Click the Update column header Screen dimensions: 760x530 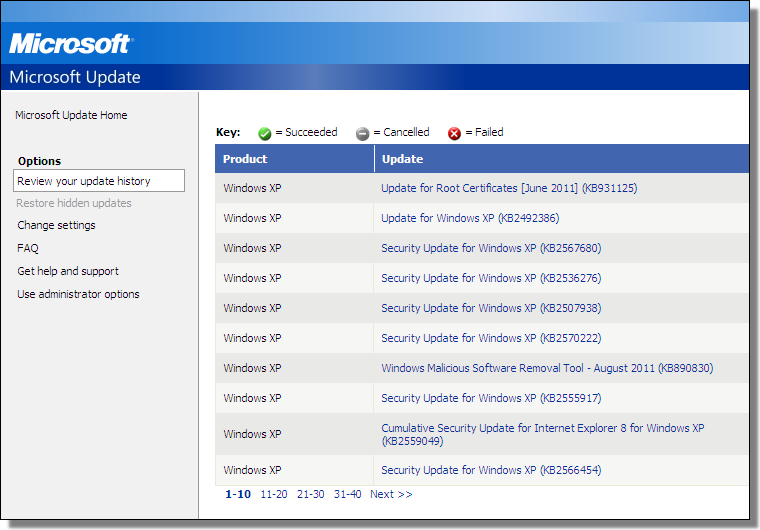point(402,159)
